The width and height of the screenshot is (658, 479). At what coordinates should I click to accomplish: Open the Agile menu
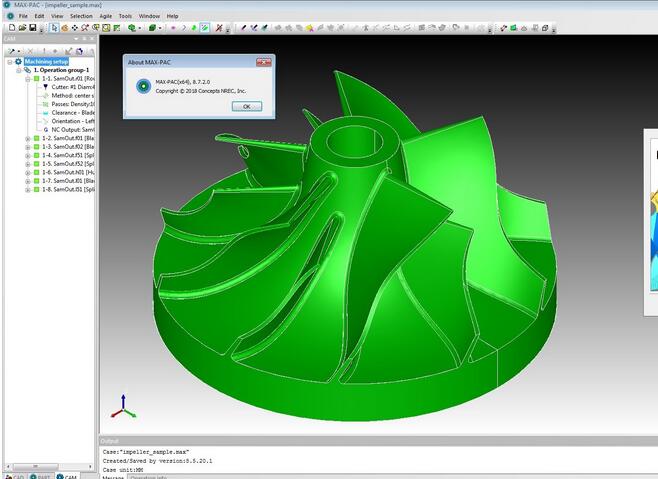[x=106, y=16]
